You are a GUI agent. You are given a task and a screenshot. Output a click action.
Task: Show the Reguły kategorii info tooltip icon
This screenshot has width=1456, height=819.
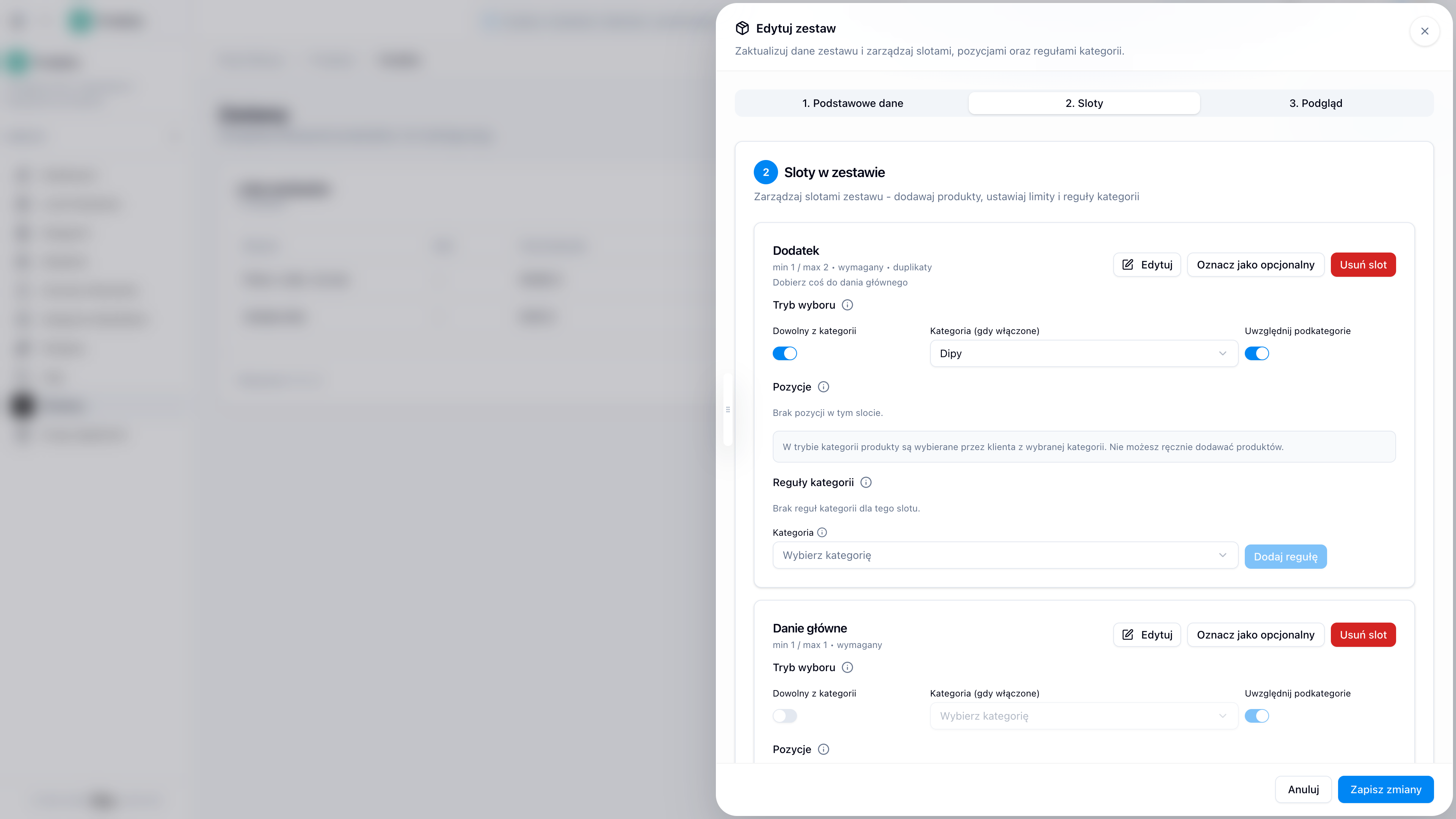(866, 483)
